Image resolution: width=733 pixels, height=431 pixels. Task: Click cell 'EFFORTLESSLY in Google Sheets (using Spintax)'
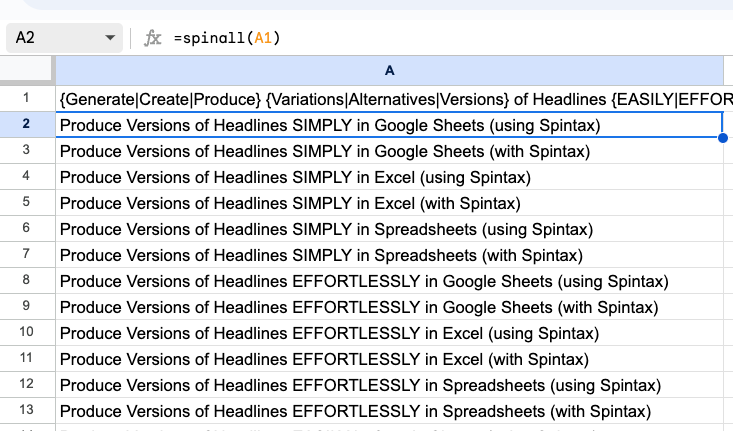[x=389, y=281]
